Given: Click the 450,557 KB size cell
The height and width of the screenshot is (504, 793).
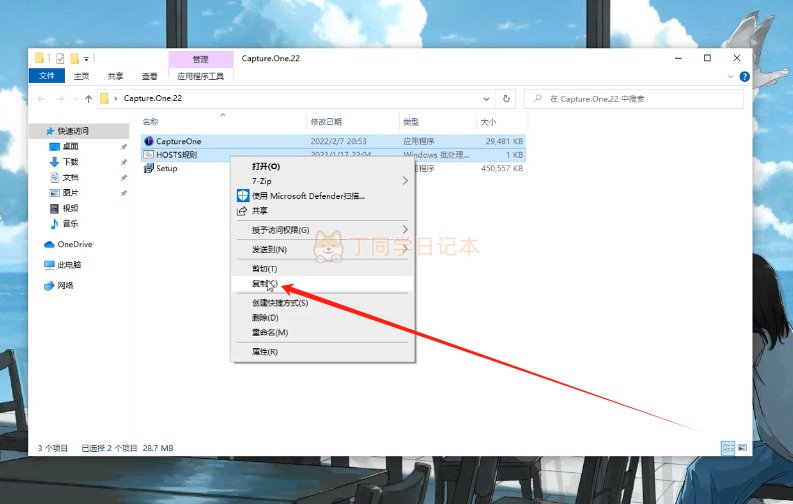Looking at the screenshot, I should [x=502, y=168].
